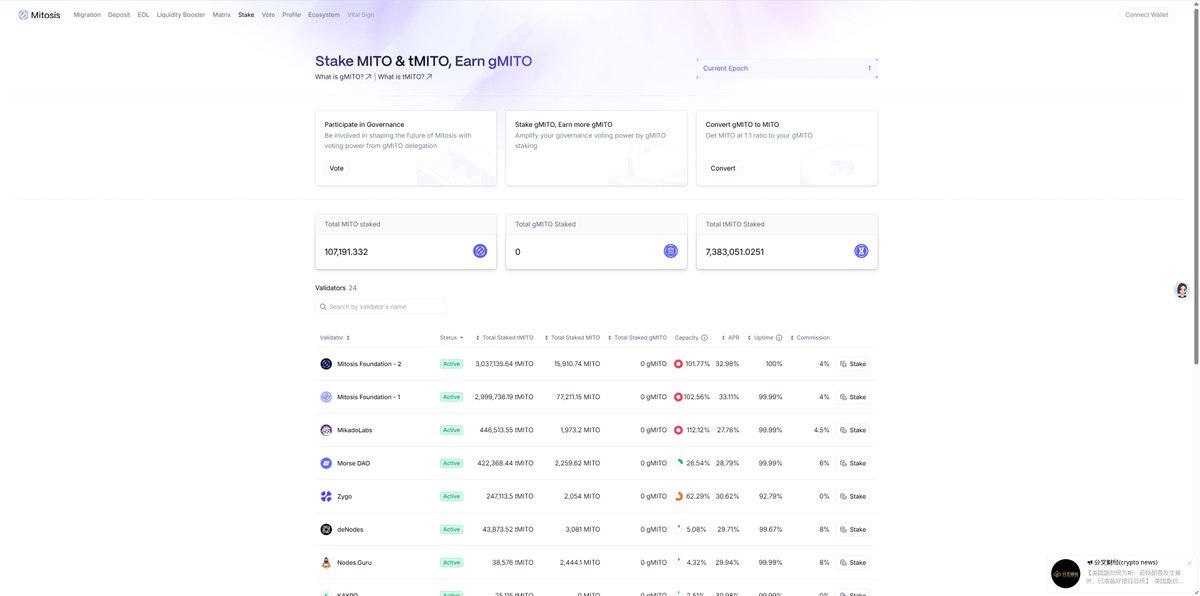Open the 'What is tMITO?' link

coord(405,77)
